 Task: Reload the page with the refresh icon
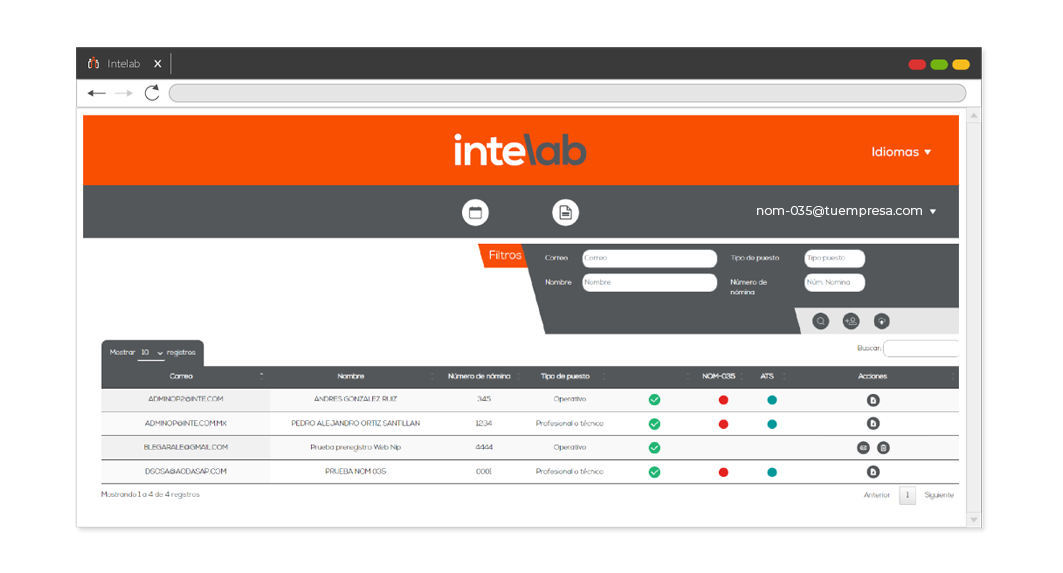coord(152,93)
